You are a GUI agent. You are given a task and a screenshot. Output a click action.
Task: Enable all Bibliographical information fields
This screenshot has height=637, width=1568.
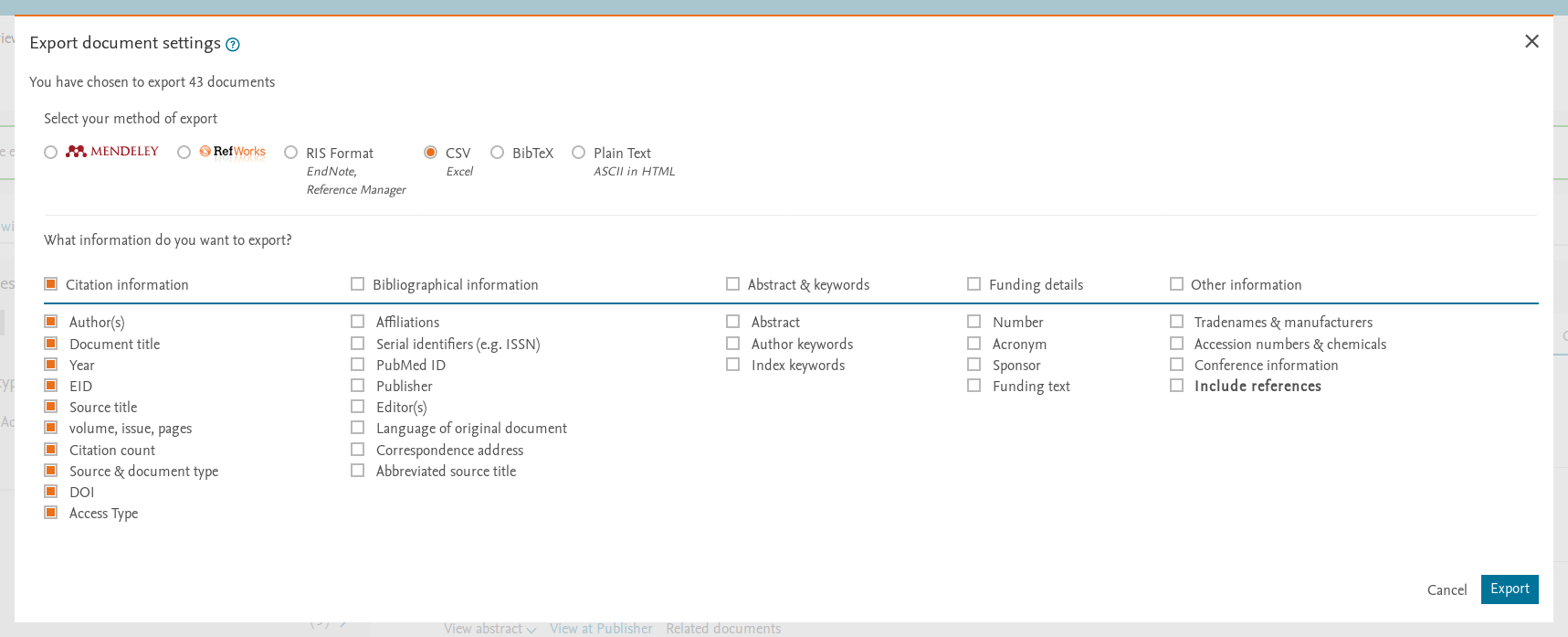coord(358,284)
